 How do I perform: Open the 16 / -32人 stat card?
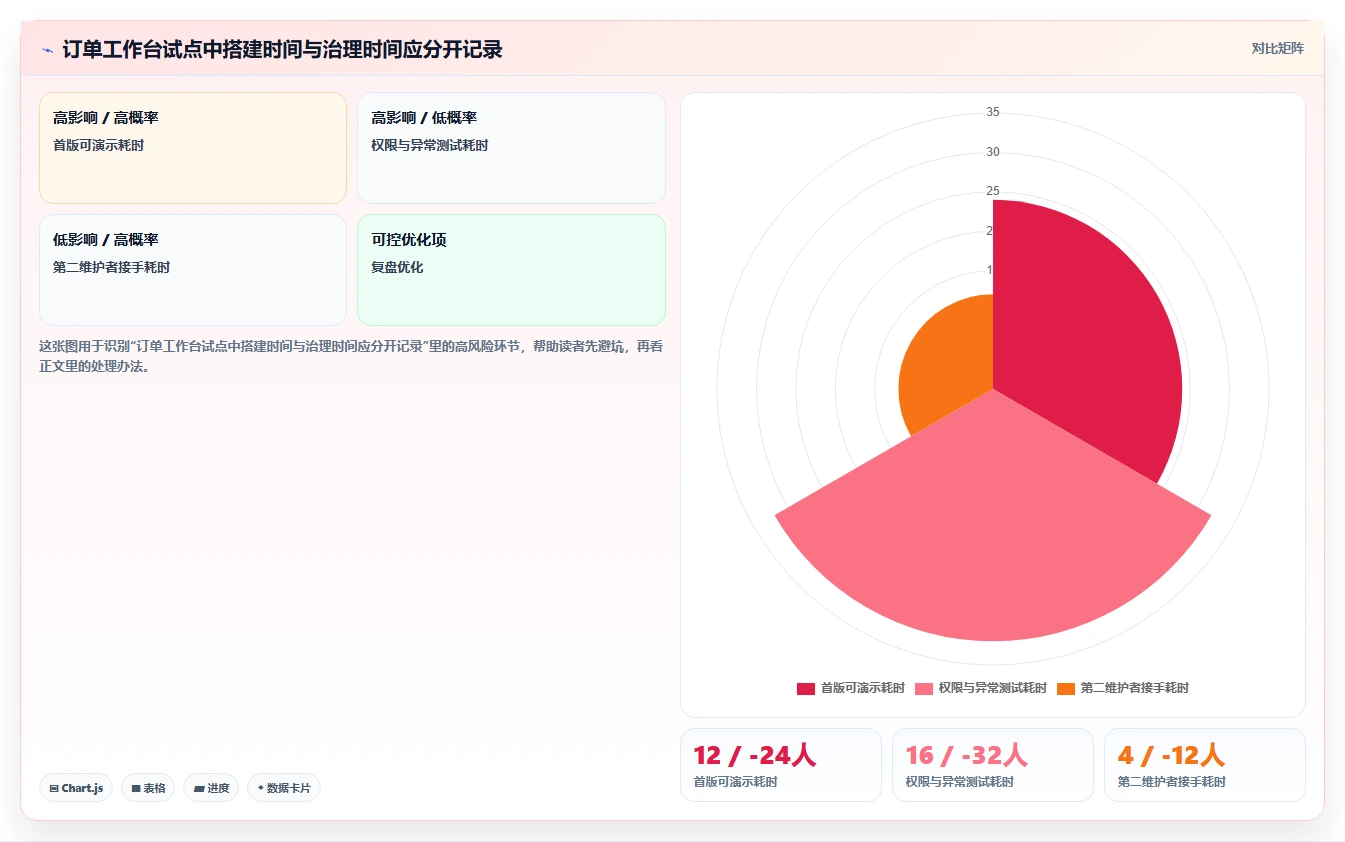click(x=993, y=765)
